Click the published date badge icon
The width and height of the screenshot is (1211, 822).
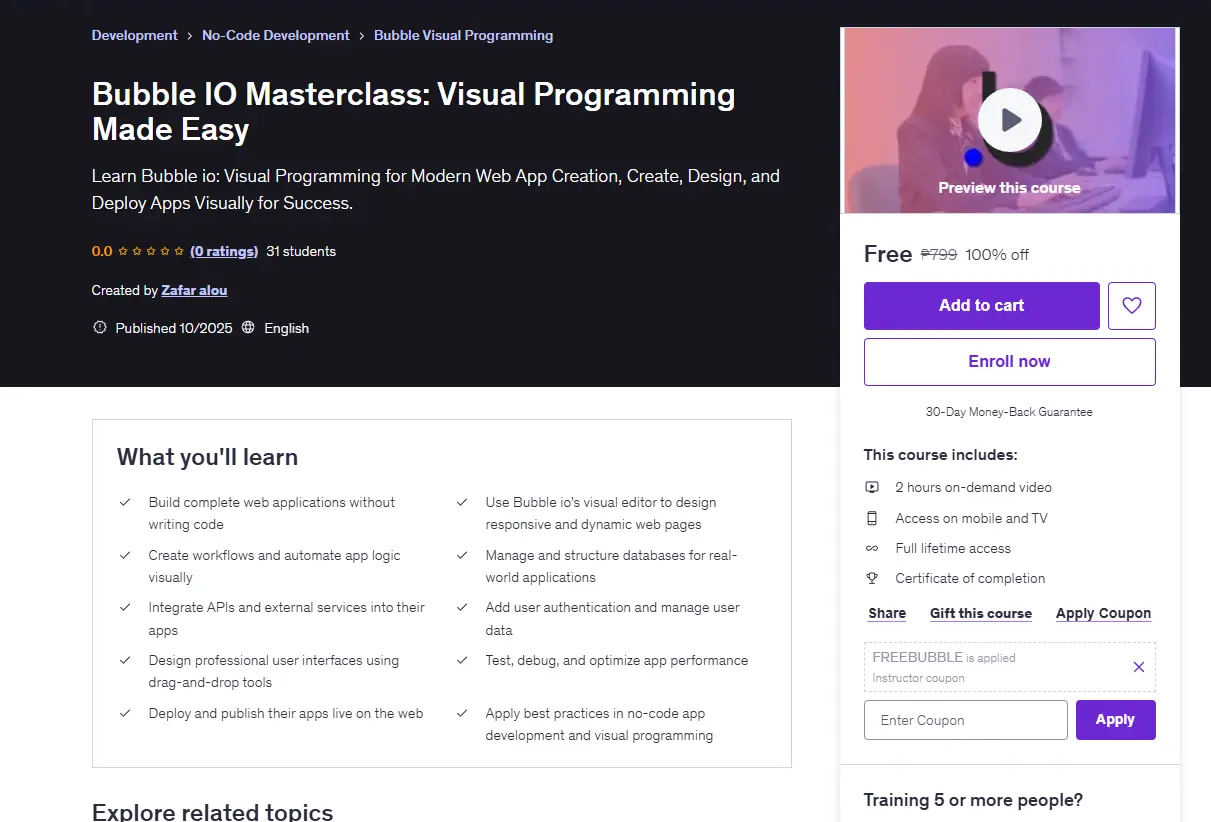[99, 328]
